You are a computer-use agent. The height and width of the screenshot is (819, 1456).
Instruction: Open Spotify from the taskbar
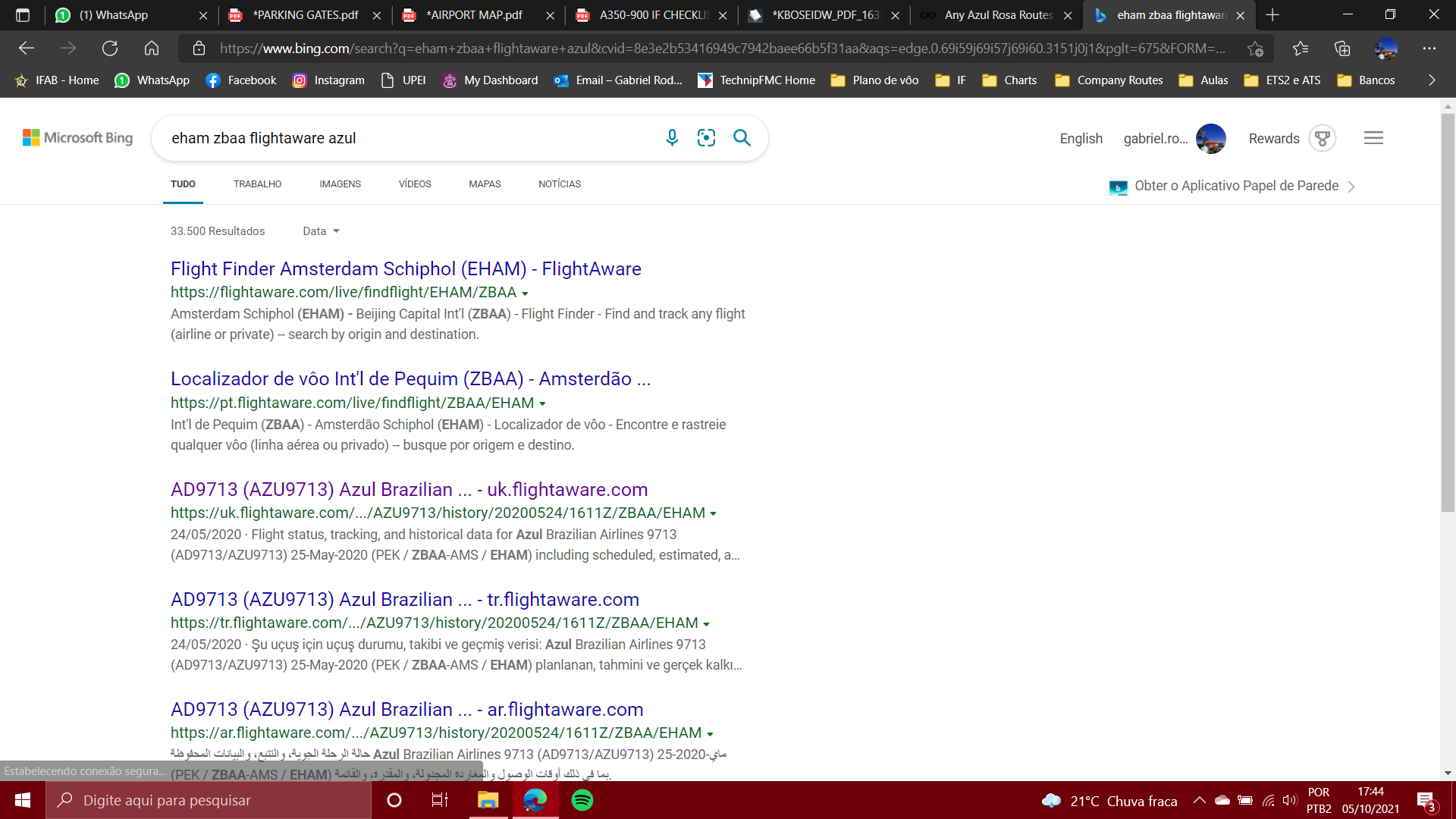pos(582,800)
